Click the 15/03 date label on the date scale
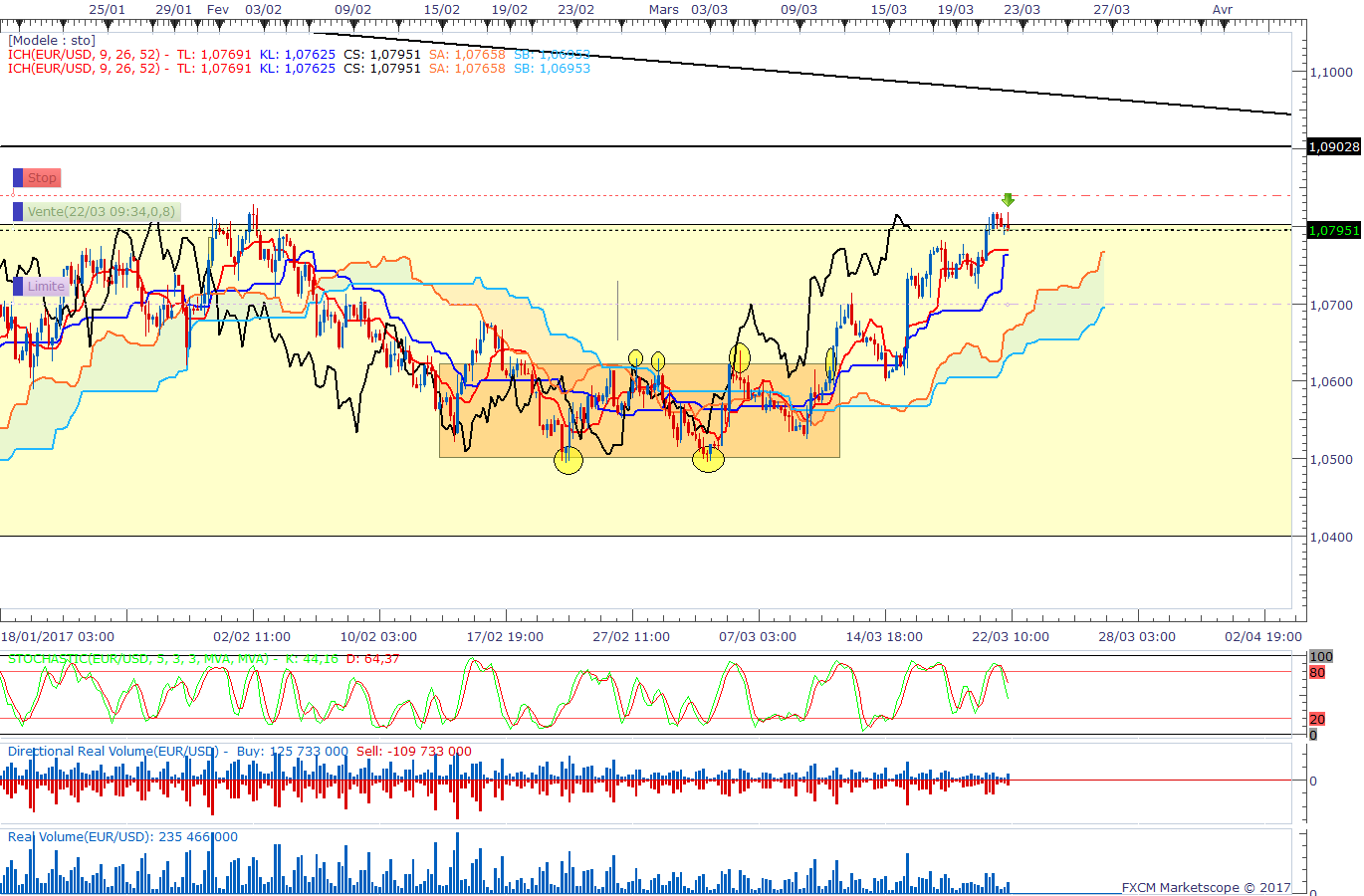Image resolution: width=1364 pixels, height=896 pixels. [889, 10]
